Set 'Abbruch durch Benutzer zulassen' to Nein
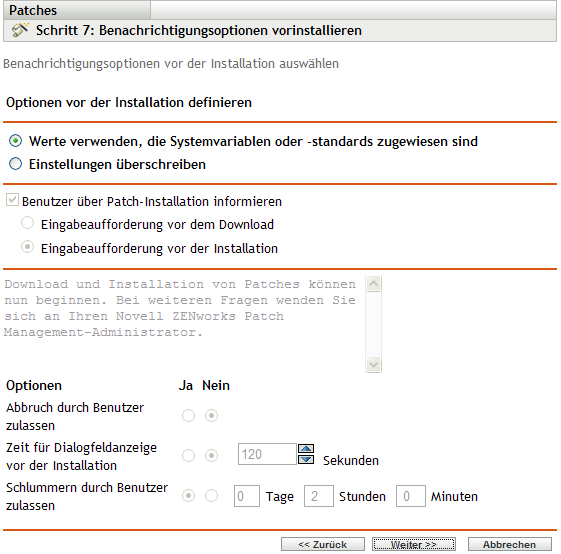 [x=211, y=416]
